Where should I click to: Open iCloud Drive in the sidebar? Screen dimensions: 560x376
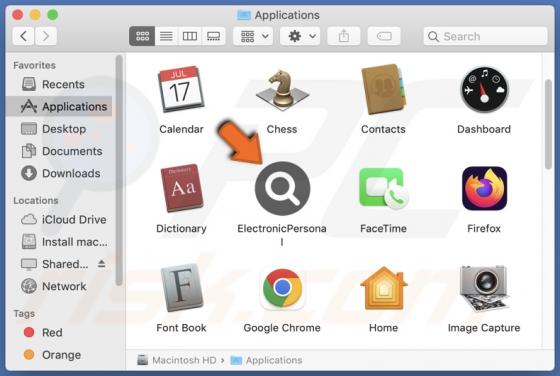(59, 219)
